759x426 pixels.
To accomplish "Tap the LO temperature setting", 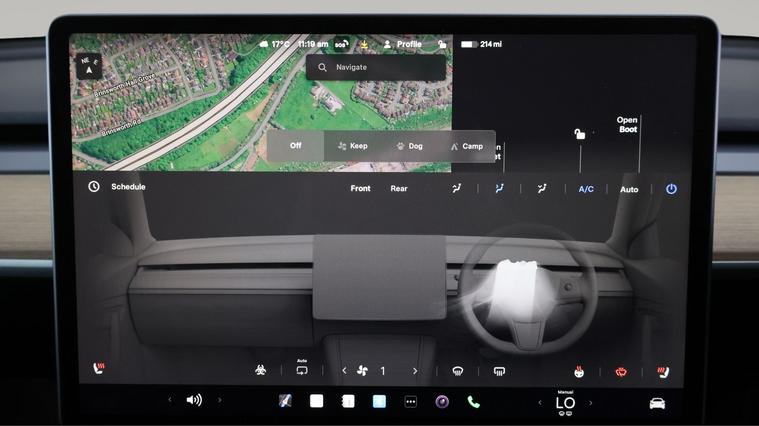I will pos(565,403).
